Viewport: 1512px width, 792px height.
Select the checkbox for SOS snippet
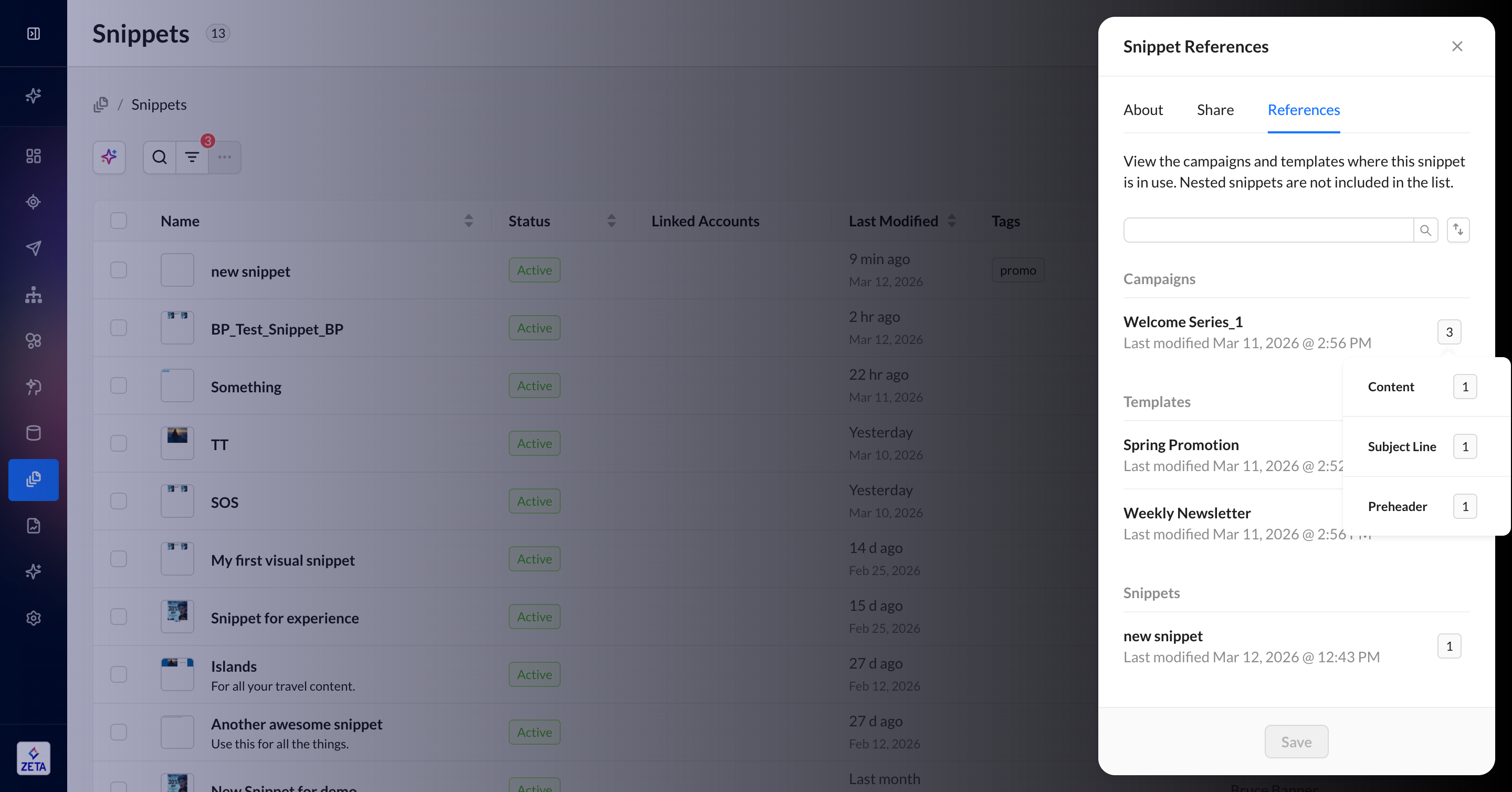(119, 501)
